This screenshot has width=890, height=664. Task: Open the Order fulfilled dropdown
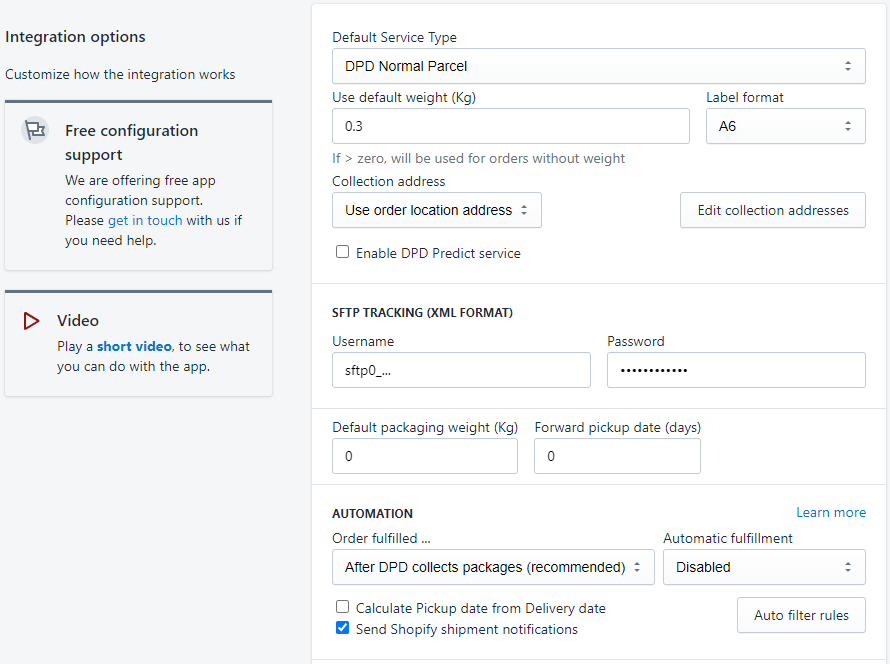point(493,567)
